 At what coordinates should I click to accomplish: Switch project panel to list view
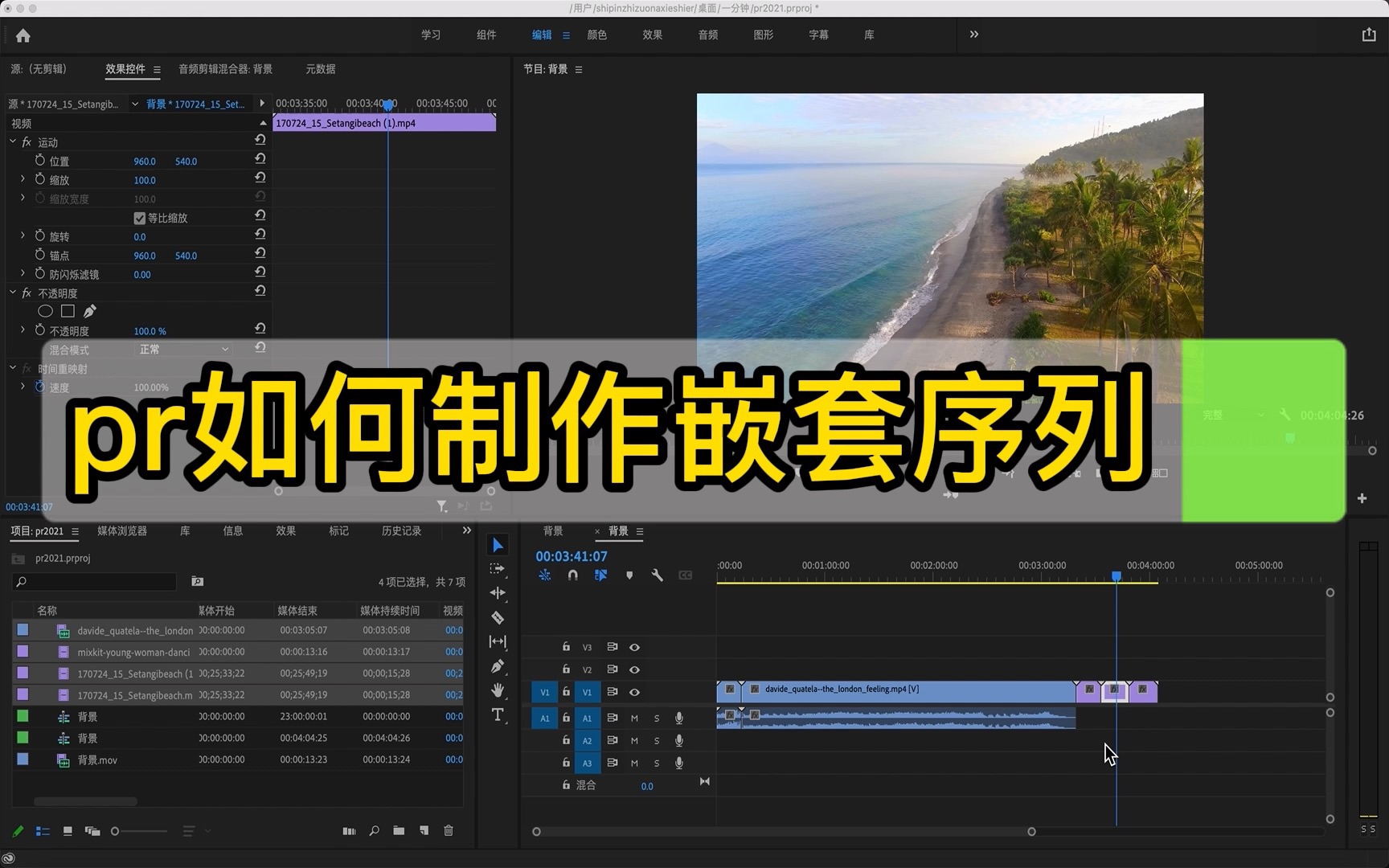pyautogui.click(x=43, y=831)
